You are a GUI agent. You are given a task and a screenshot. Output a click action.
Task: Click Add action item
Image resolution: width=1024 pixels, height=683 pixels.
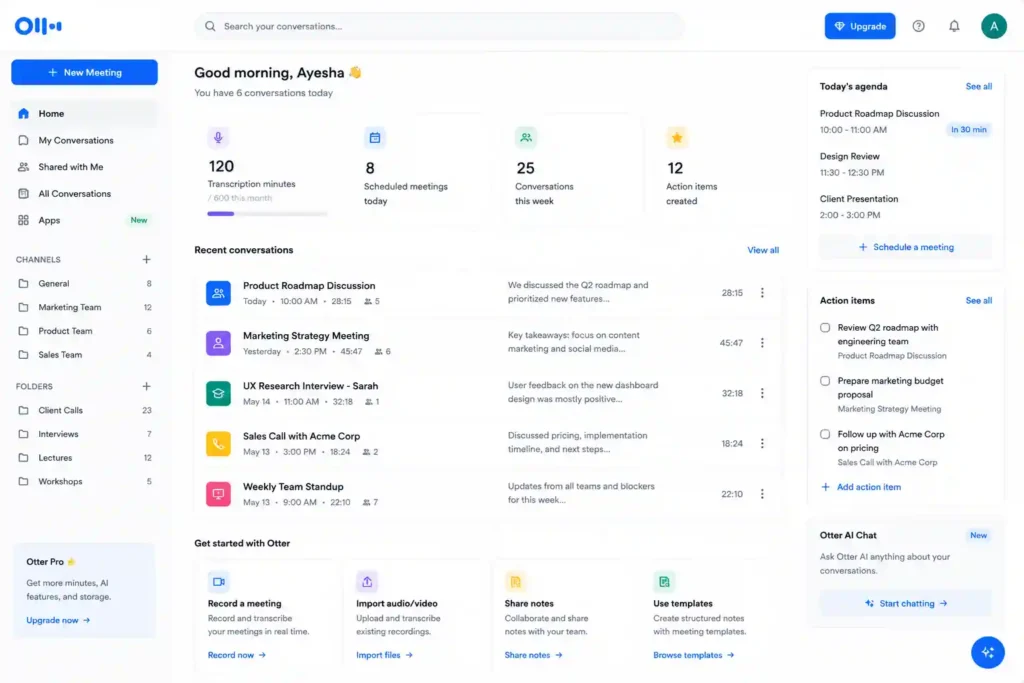point(861,487)
